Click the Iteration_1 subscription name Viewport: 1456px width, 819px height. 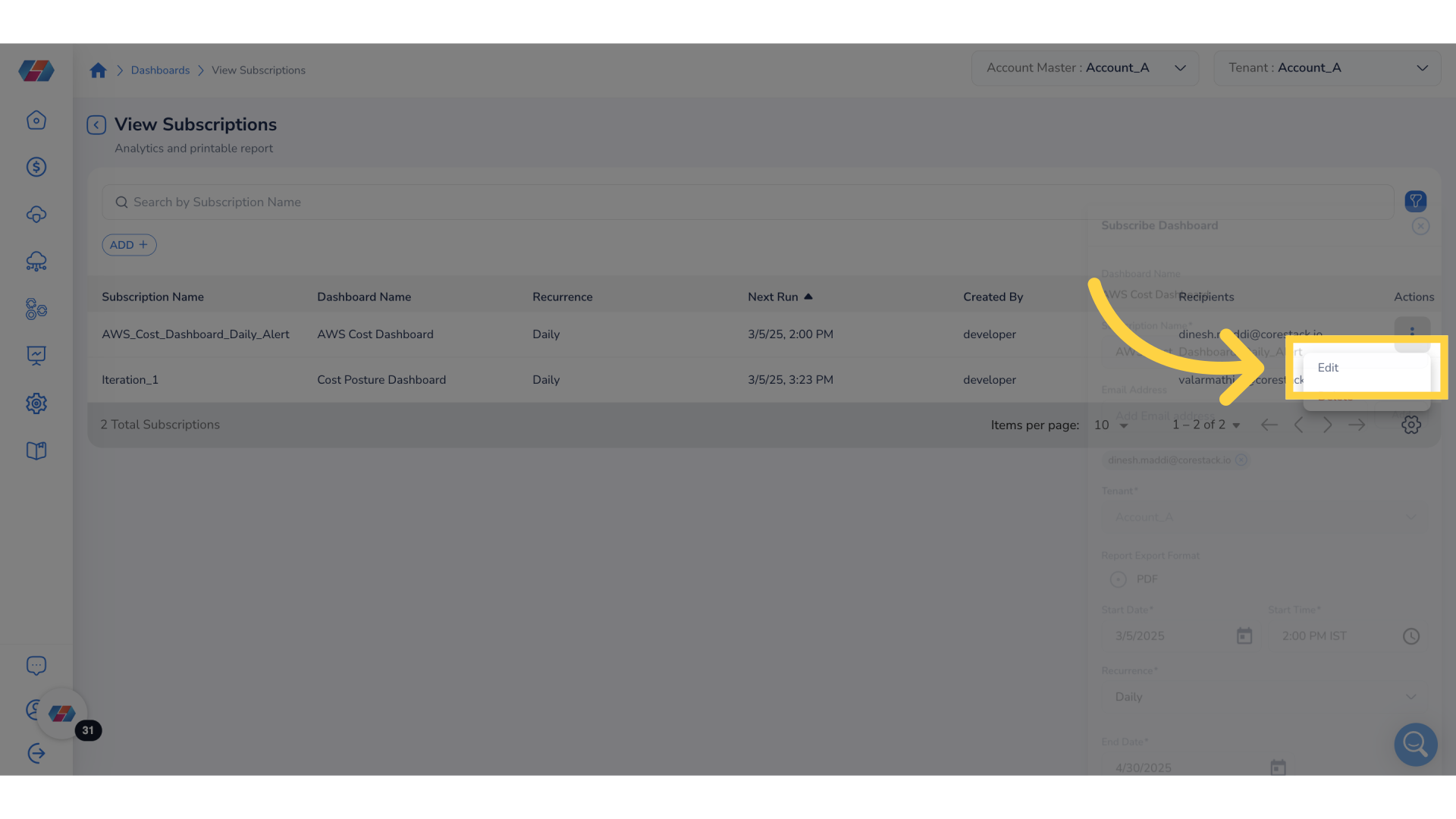tap(130, 380)
